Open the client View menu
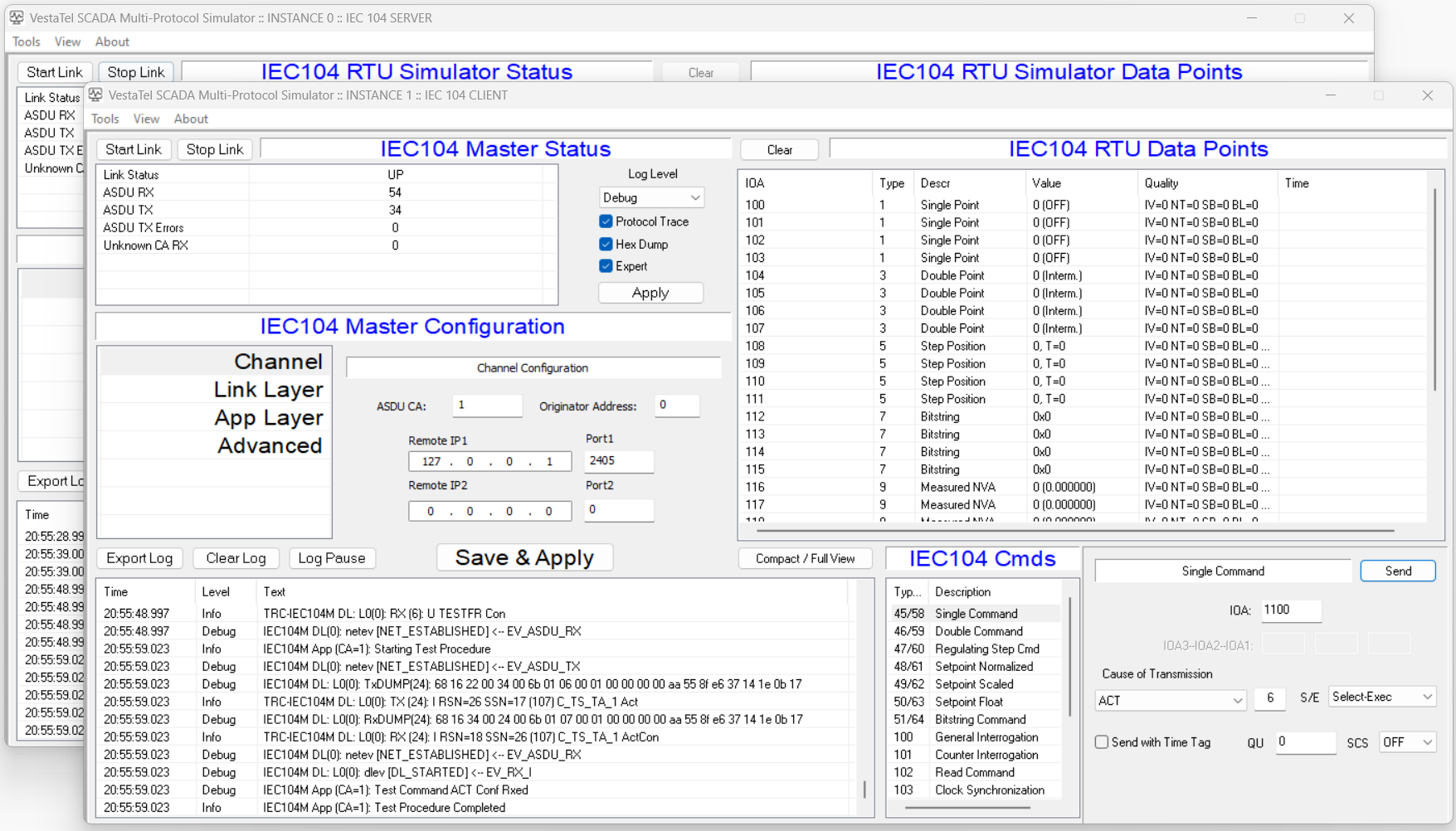Viewport: 1456px width, 831px height. click(146, 119)
